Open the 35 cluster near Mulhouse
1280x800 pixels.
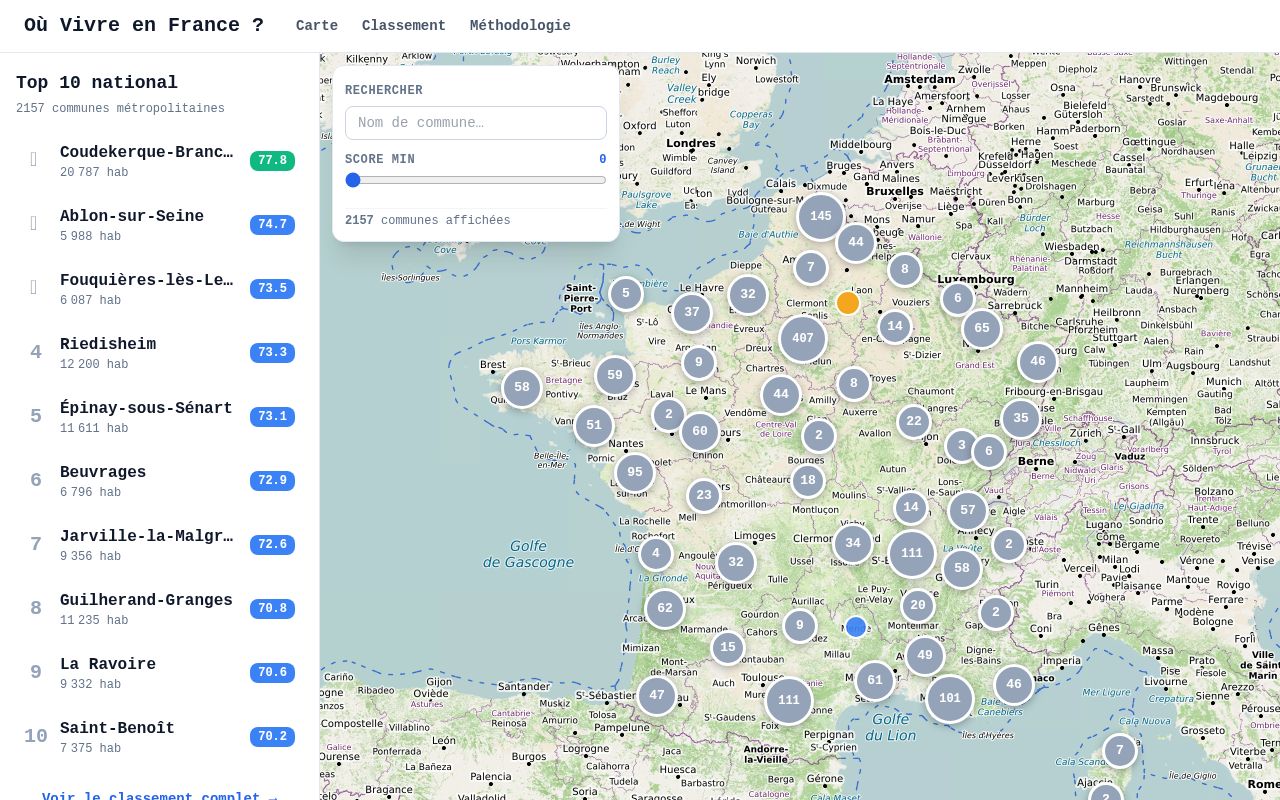click(1021, 419)
